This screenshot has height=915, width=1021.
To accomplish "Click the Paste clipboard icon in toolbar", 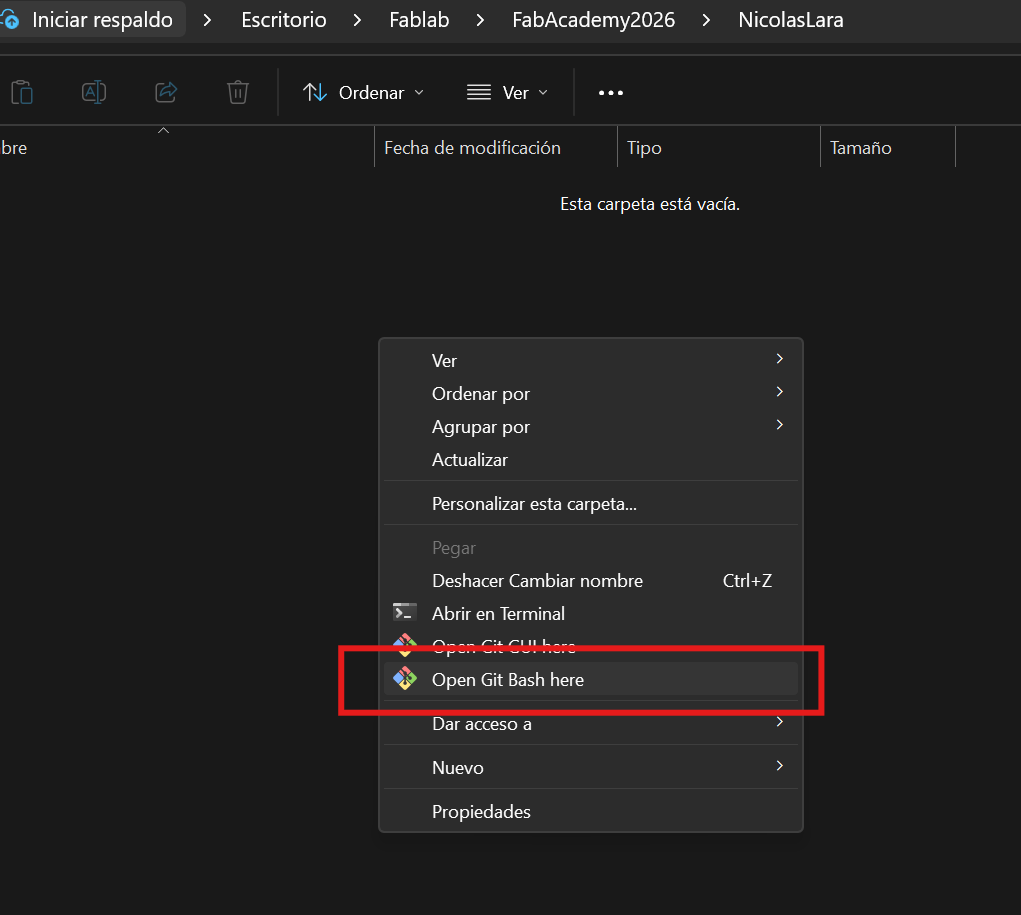I will [x=22, y=93].
